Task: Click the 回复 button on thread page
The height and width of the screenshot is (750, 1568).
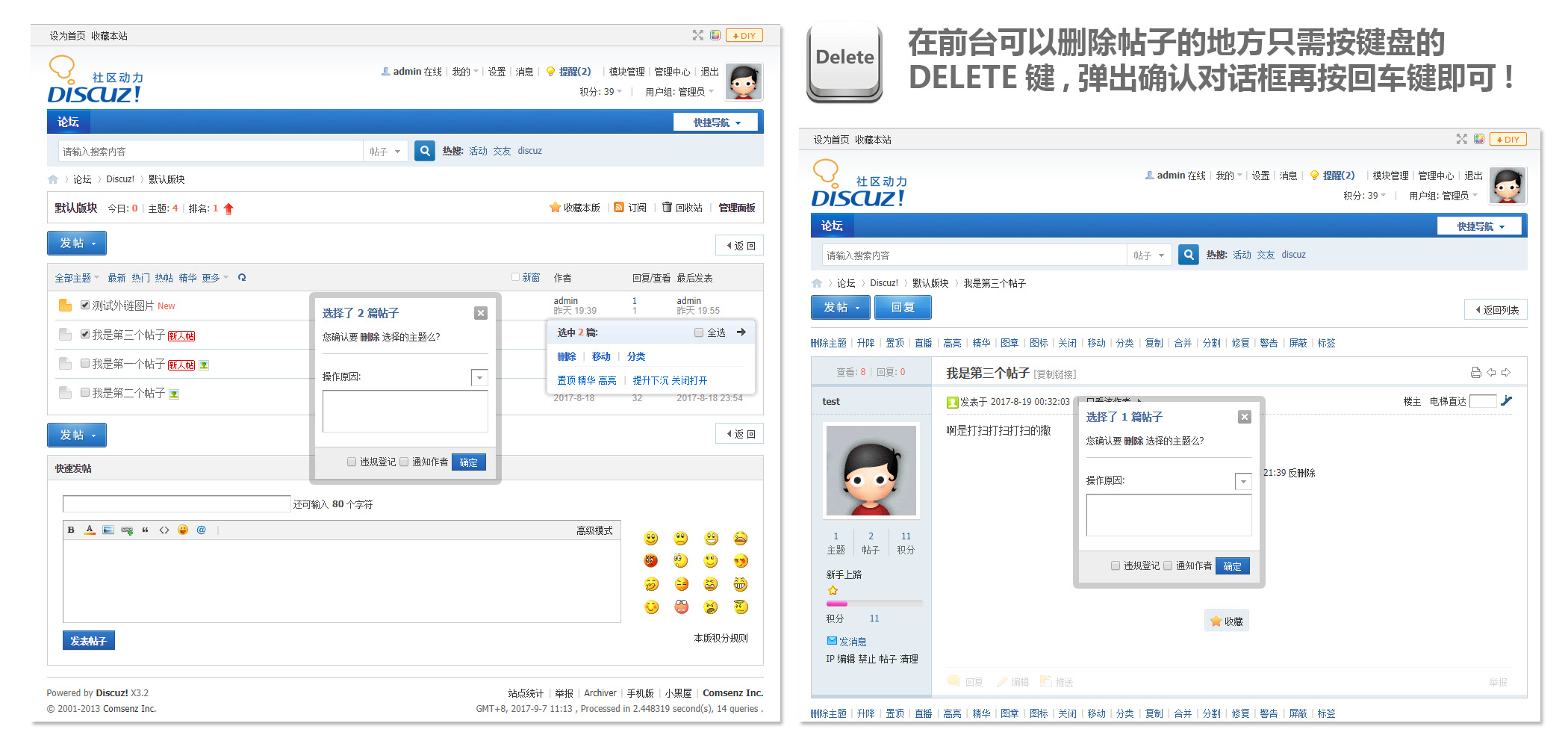Action: click(903, 308)
